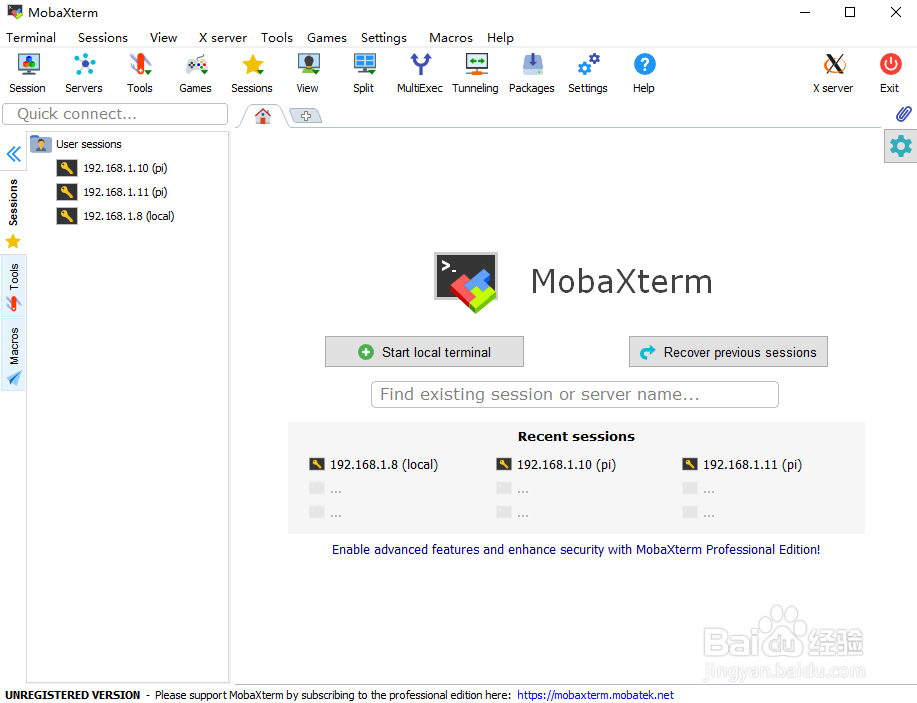Open the Help menu
This screenshot has width=917, height=703.
point(501,37)
